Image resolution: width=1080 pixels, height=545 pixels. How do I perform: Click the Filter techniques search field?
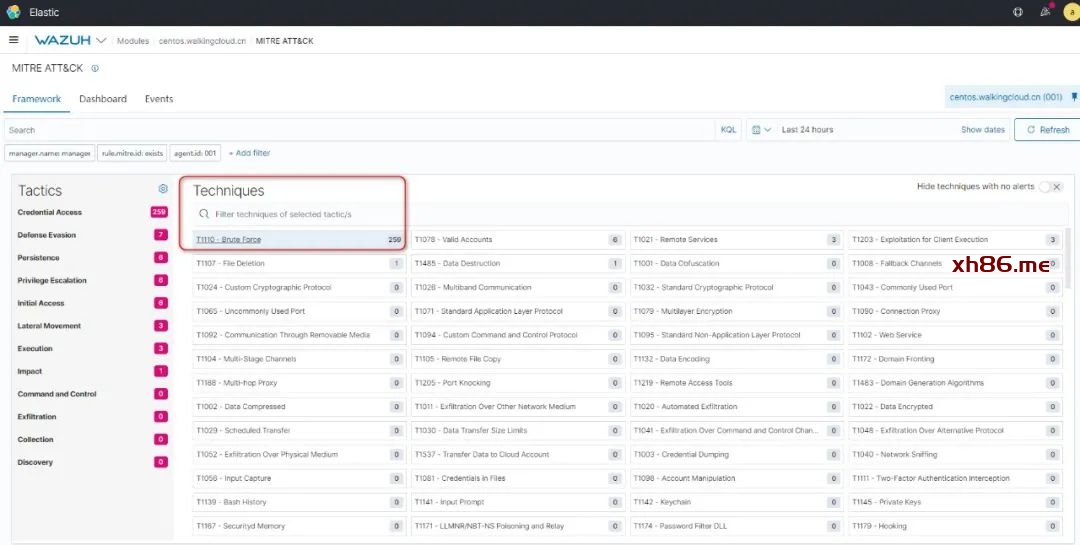(x=300, y=214)
